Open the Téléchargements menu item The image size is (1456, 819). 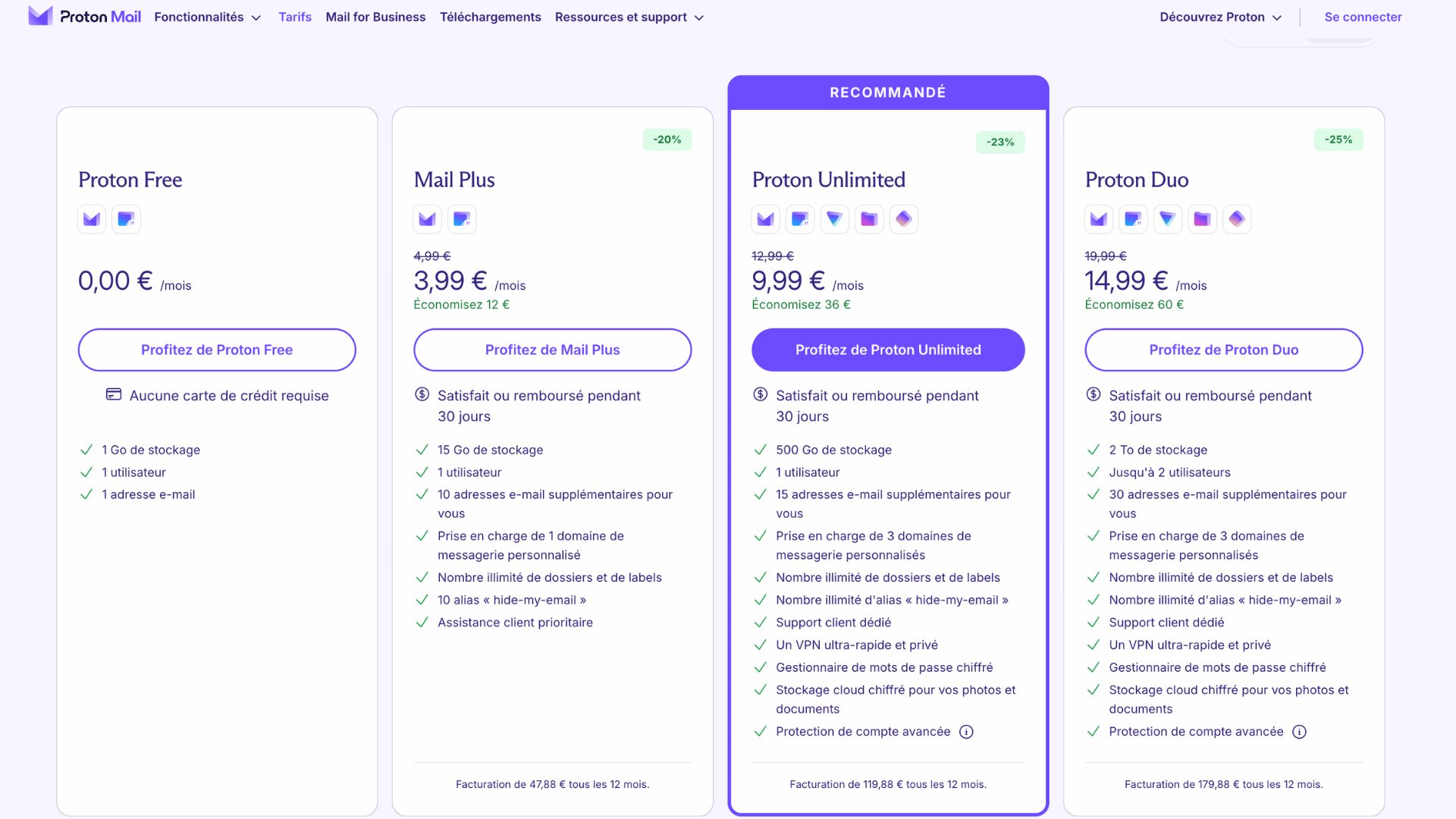[x=490, y=17]
